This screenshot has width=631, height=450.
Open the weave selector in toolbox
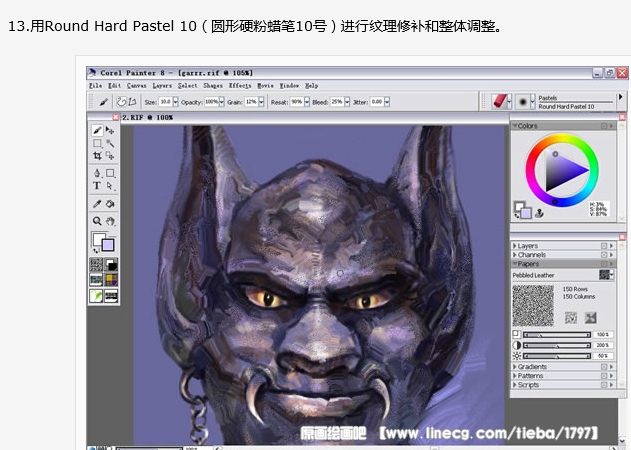(111, 280)
